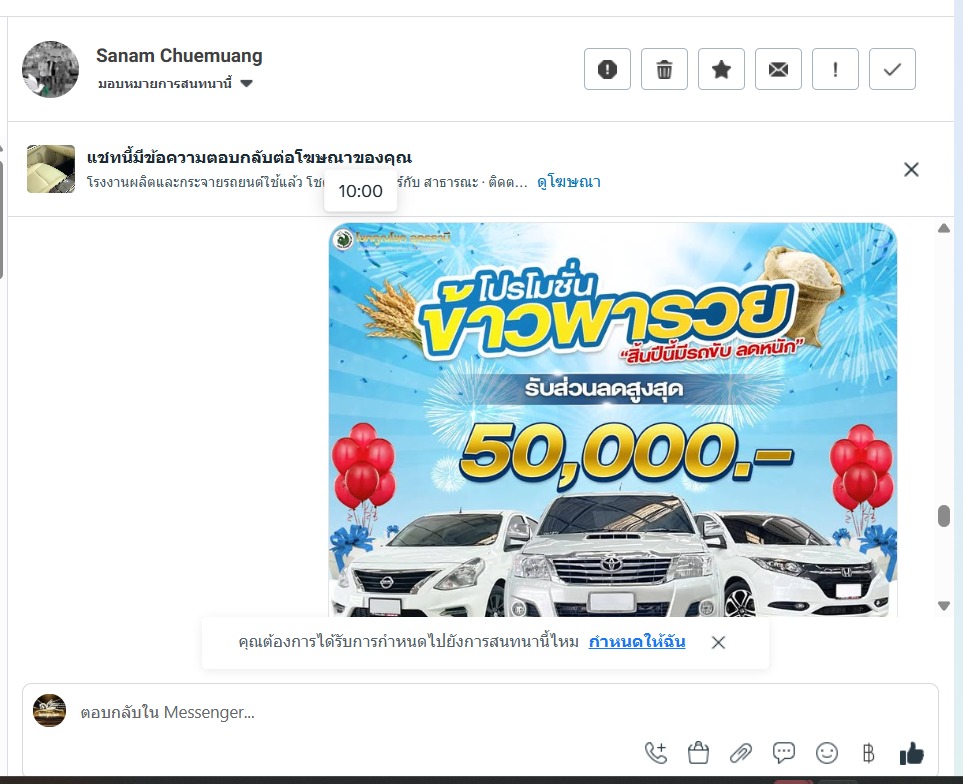Screen dimensions: 963x784
Task: Open the promotion image in the chat
Action: 613,420
